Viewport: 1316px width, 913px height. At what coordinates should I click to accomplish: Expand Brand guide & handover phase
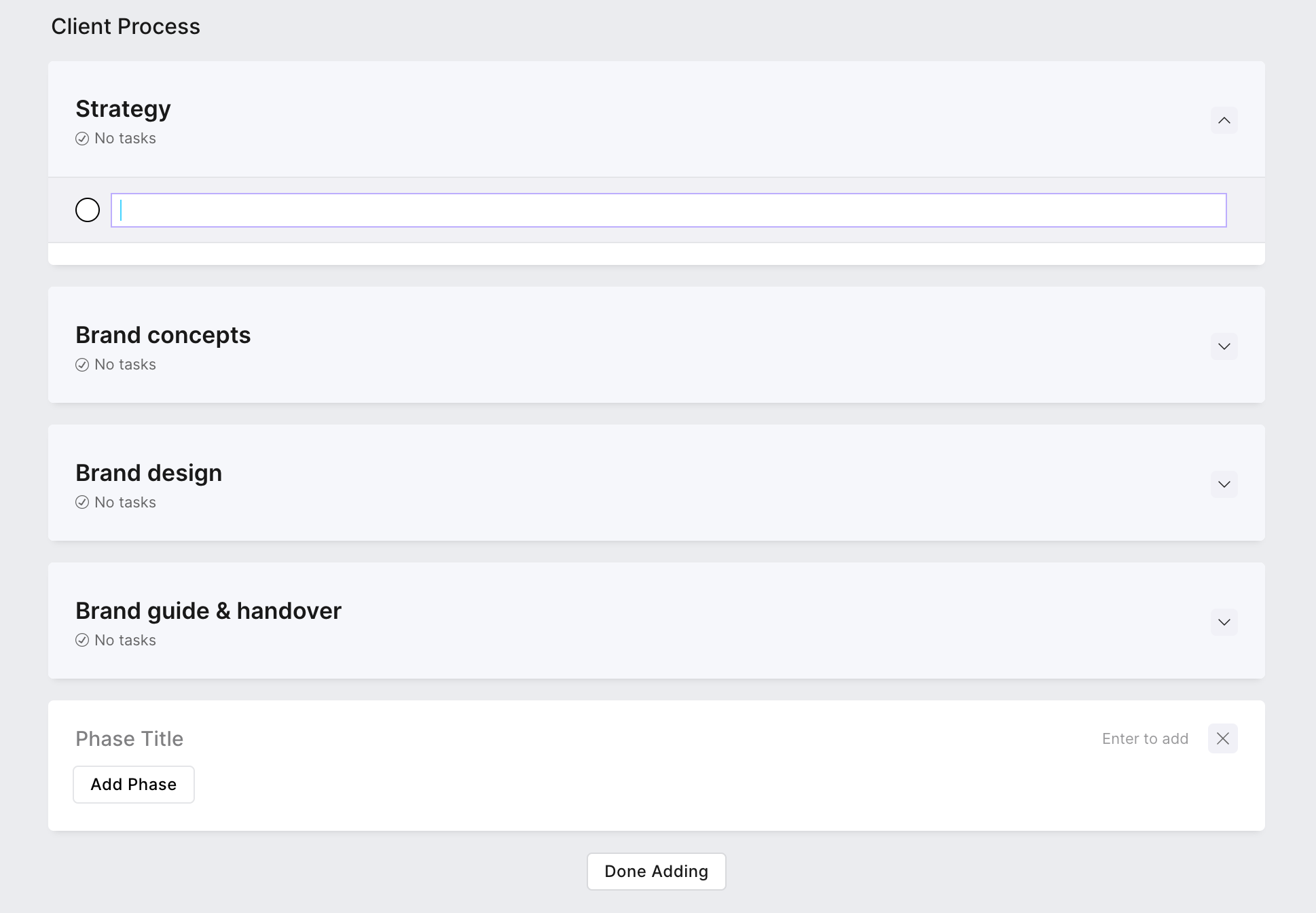1224,622
